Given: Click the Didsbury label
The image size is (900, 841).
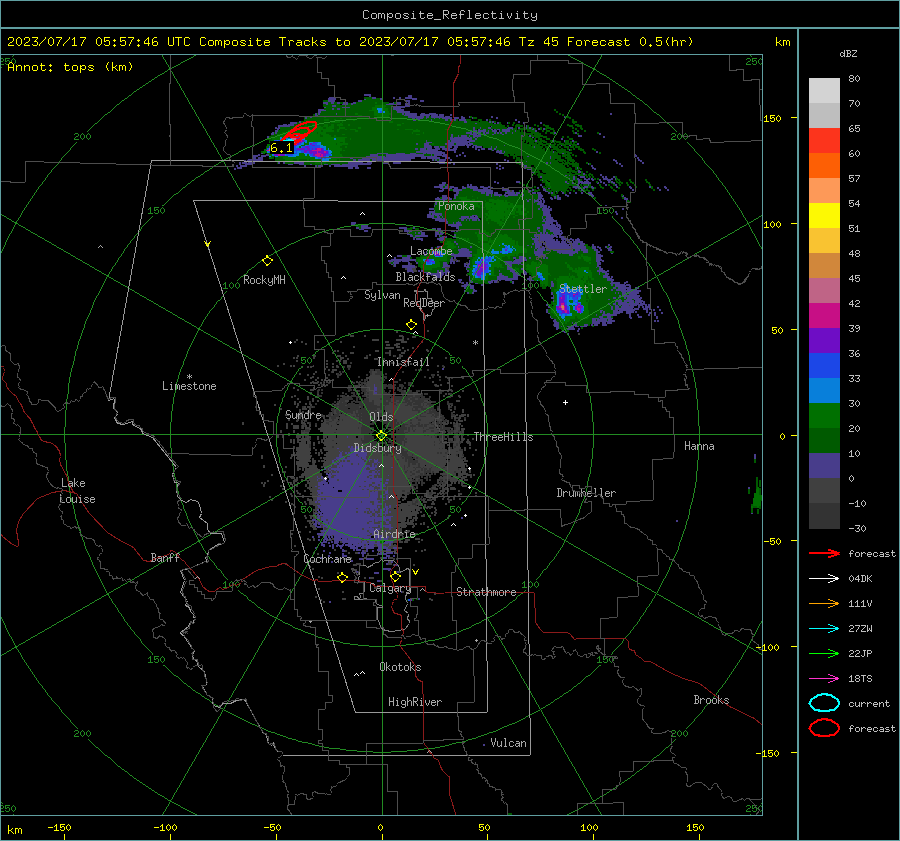Looking at the screenshot, I should pyautogui.click(x=377, y=448).
